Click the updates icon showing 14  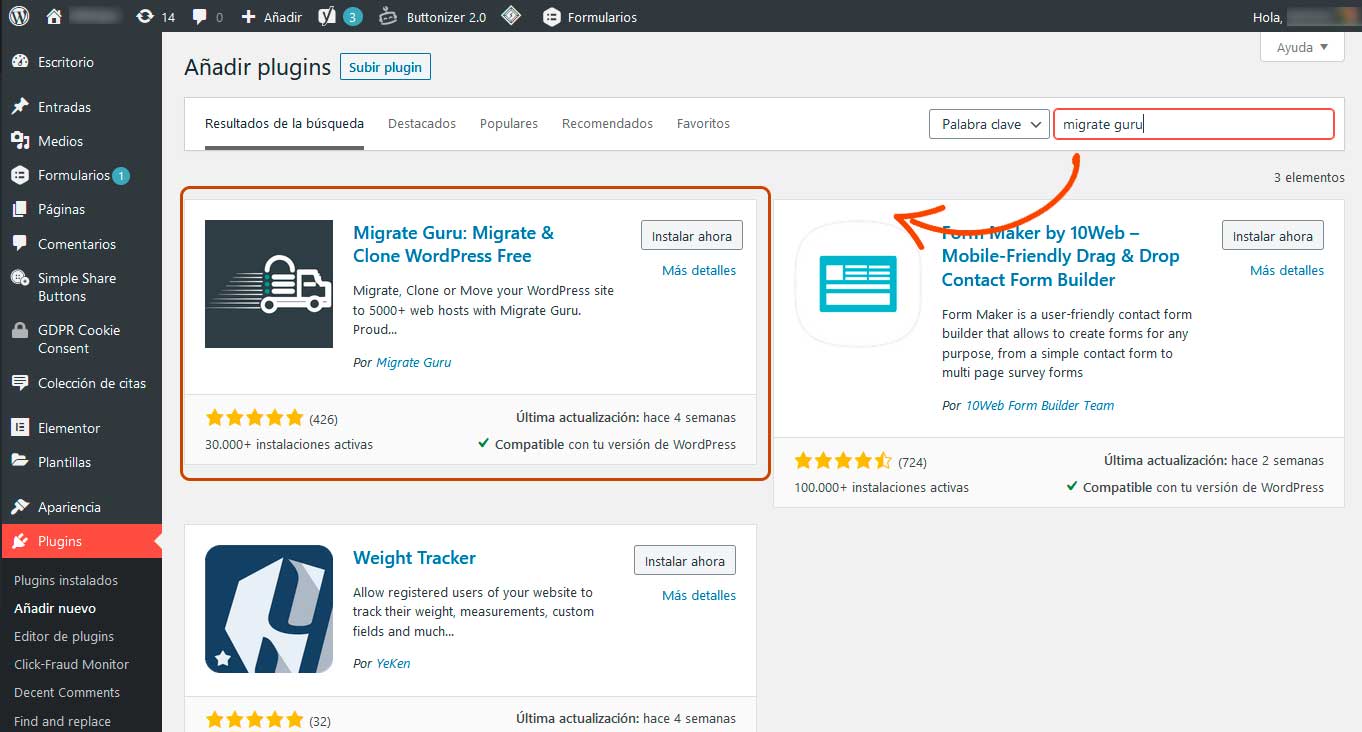pyautogui.click(x=154, y=16)
